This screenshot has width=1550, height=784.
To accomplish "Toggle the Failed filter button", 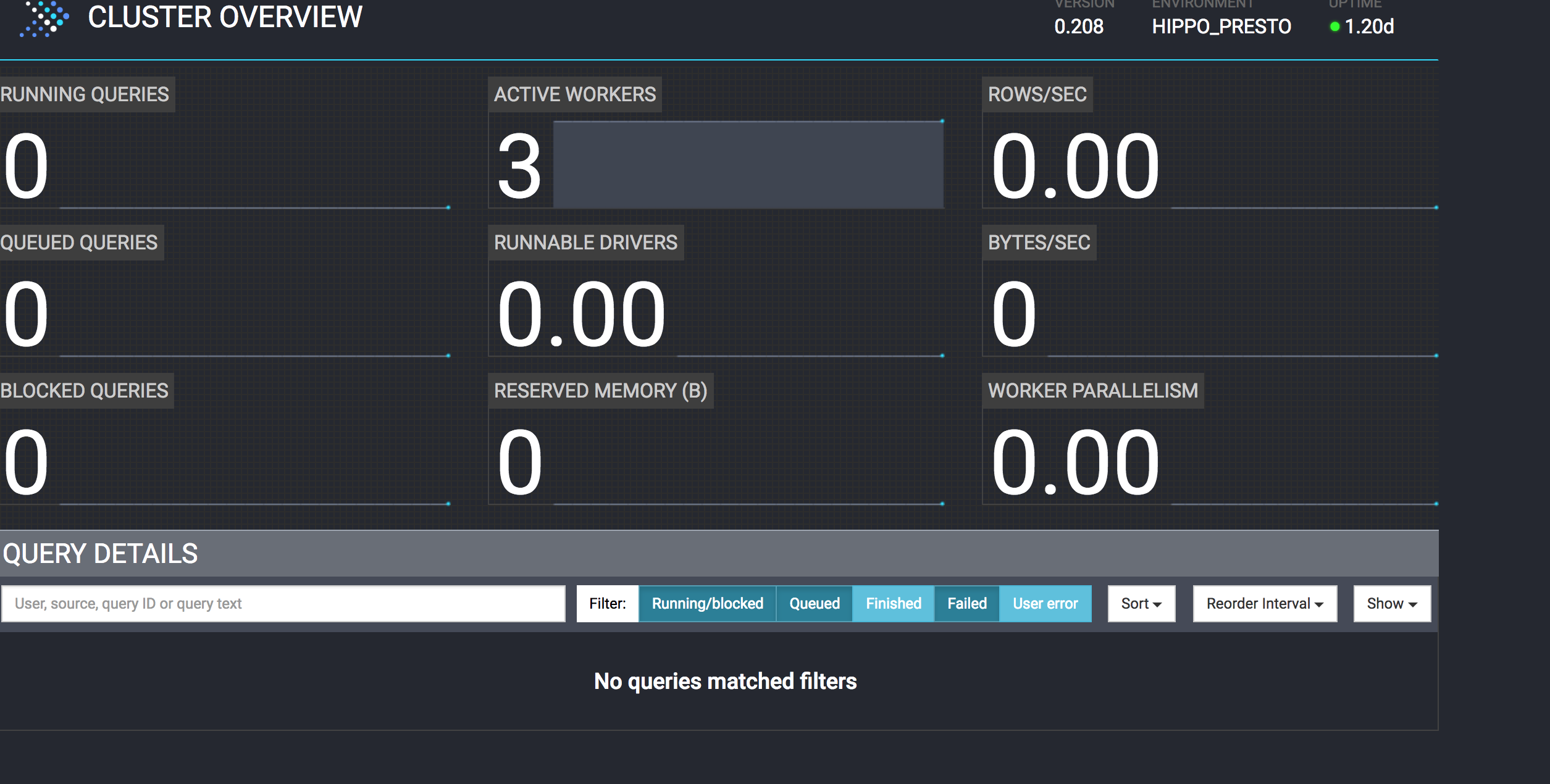I will pos(966,603).
